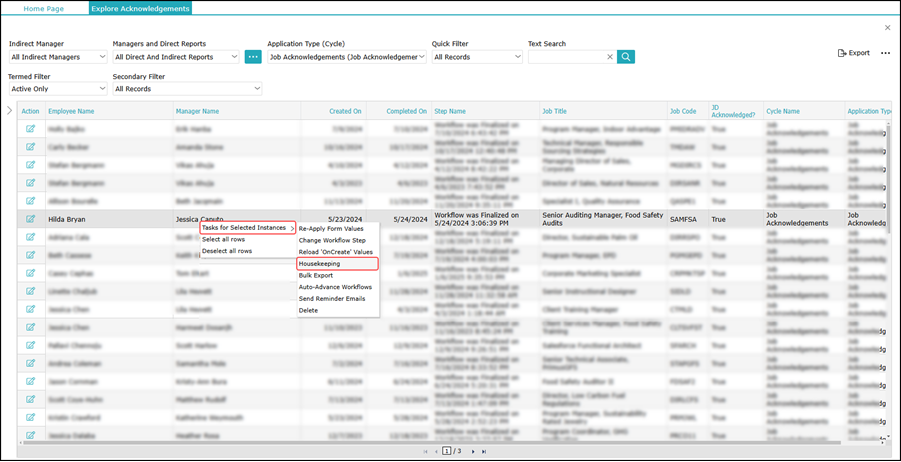The image size is (901, 462).
Task: Clear the Text Search field with X
Action: (x=610, y=57)
